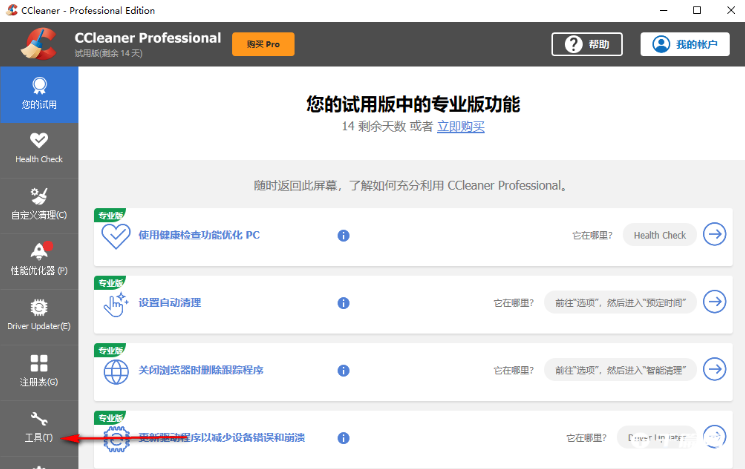The height and width of the screenshot is (469, 745).
Task: Show info for 使用健康检查功能优化 PC
Action: [344, 236]
